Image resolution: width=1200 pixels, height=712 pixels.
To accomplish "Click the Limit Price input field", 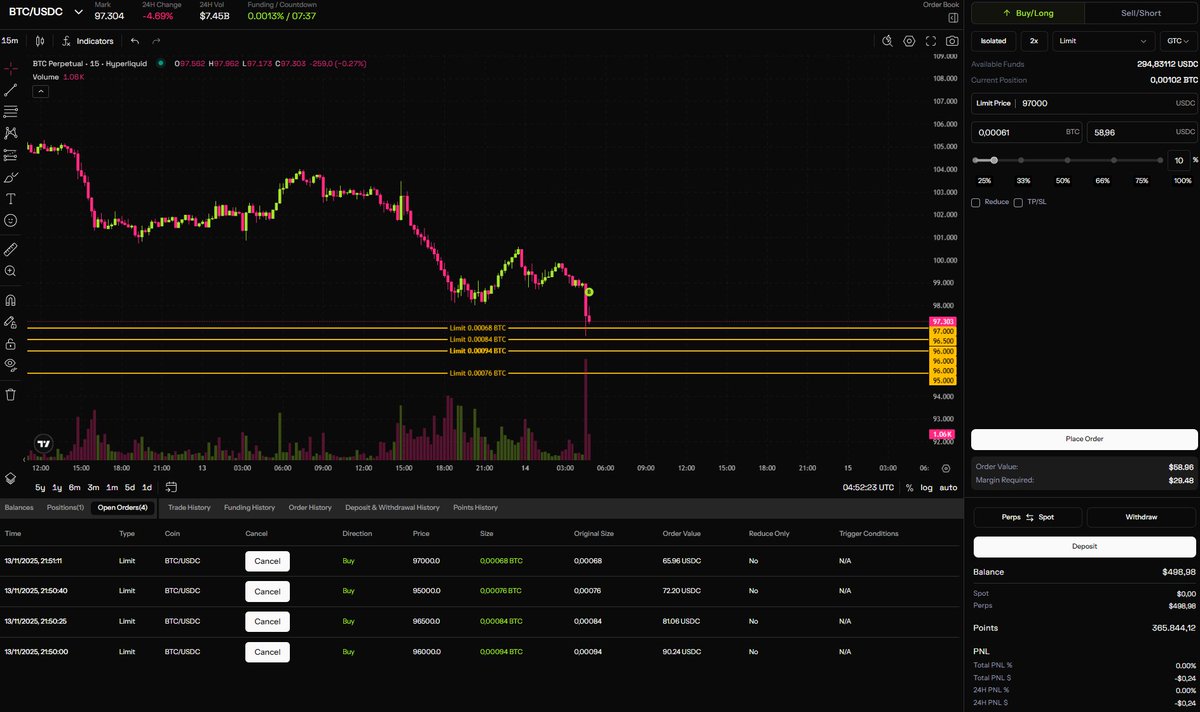I will 1084,103.
